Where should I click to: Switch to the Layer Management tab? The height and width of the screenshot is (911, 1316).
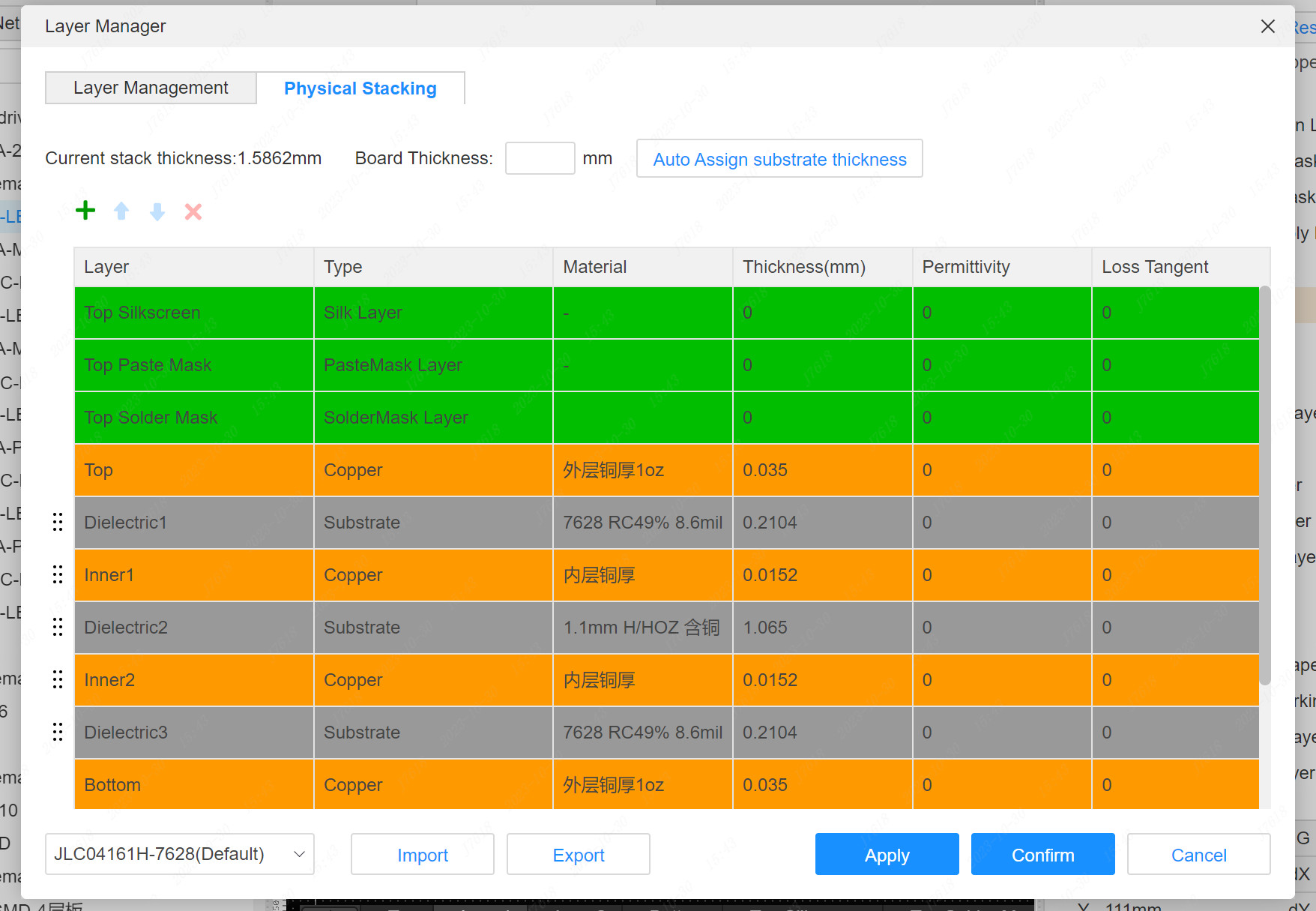[x=151, y=88]
